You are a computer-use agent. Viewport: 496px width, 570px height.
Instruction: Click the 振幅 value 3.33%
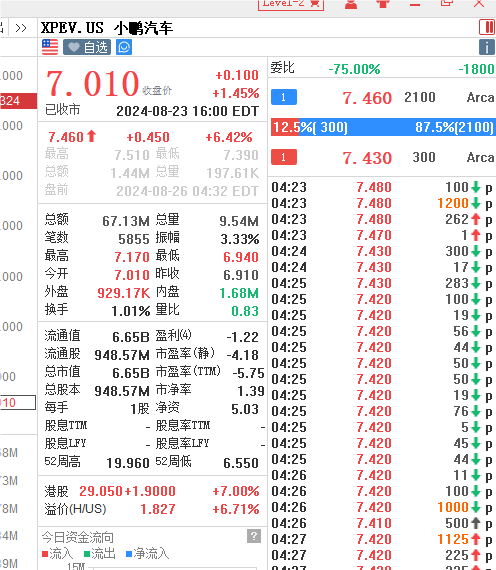[x=240, y=239]
